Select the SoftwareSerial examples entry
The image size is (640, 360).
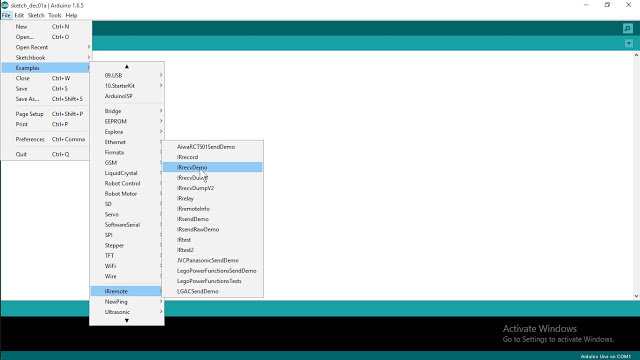tap(127, 224)
